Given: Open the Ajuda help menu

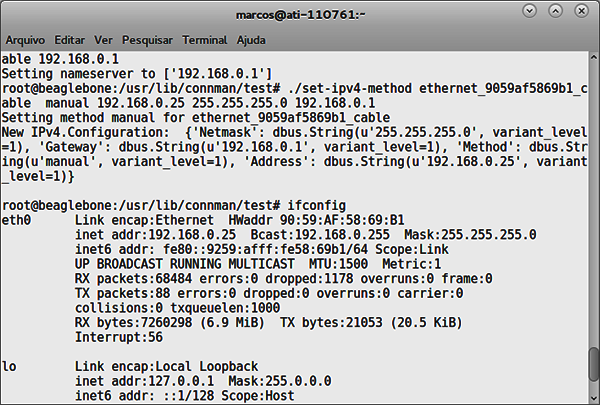Looking at the screenshot, I should coord(251,40).
